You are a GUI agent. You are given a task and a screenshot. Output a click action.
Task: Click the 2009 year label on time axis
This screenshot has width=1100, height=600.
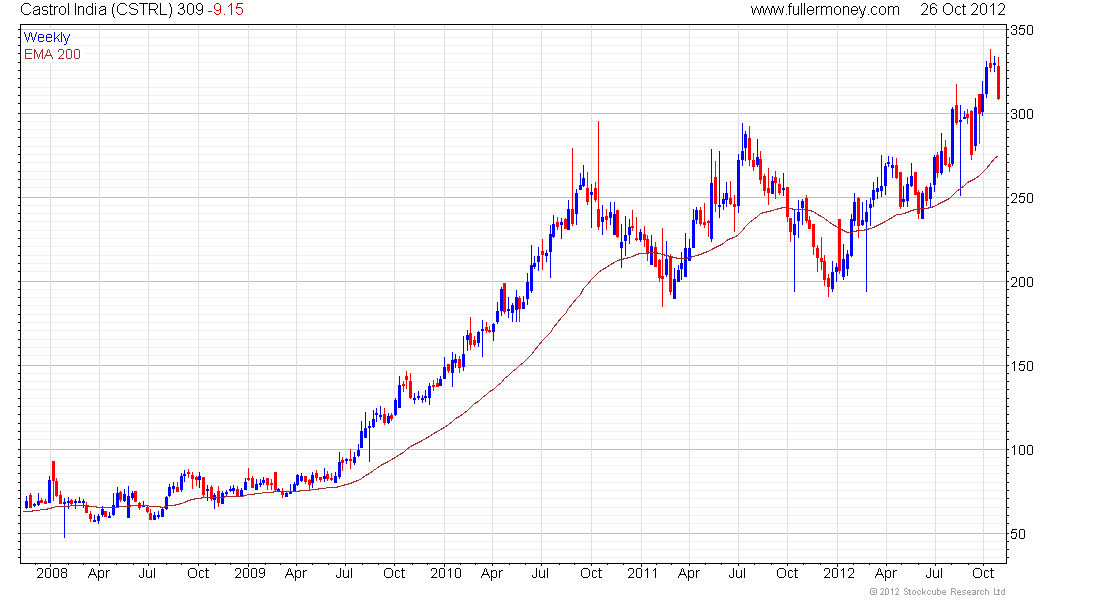point(250,573)
